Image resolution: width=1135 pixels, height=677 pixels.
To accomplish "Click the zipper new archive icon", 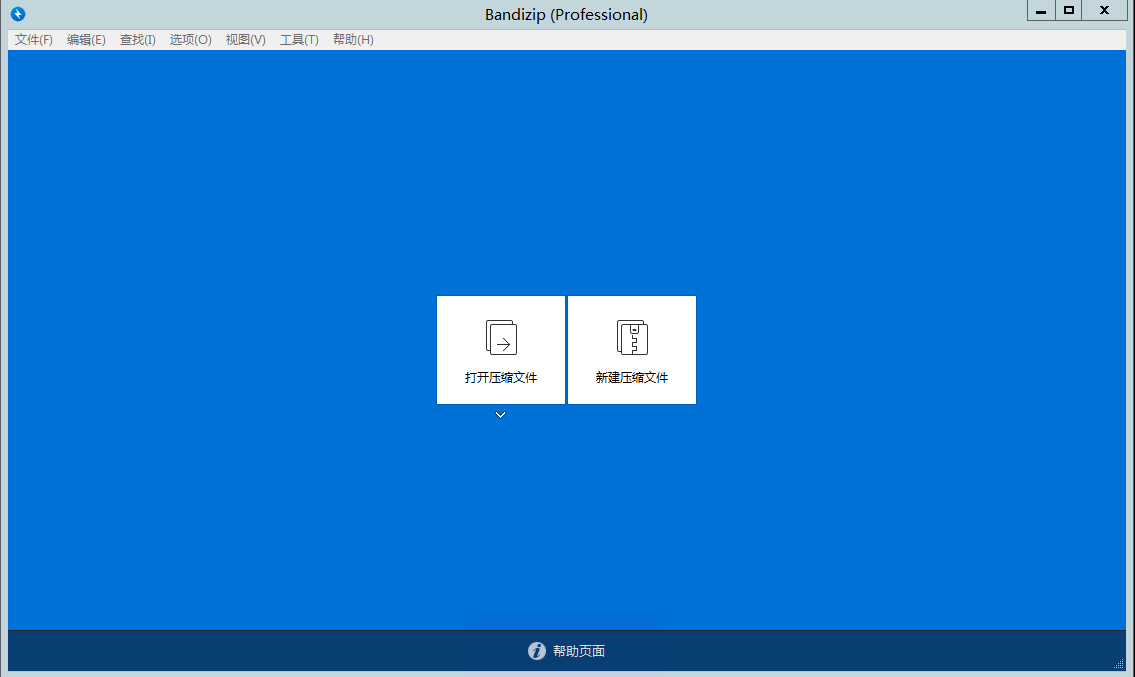I will (x=632, y=337).
